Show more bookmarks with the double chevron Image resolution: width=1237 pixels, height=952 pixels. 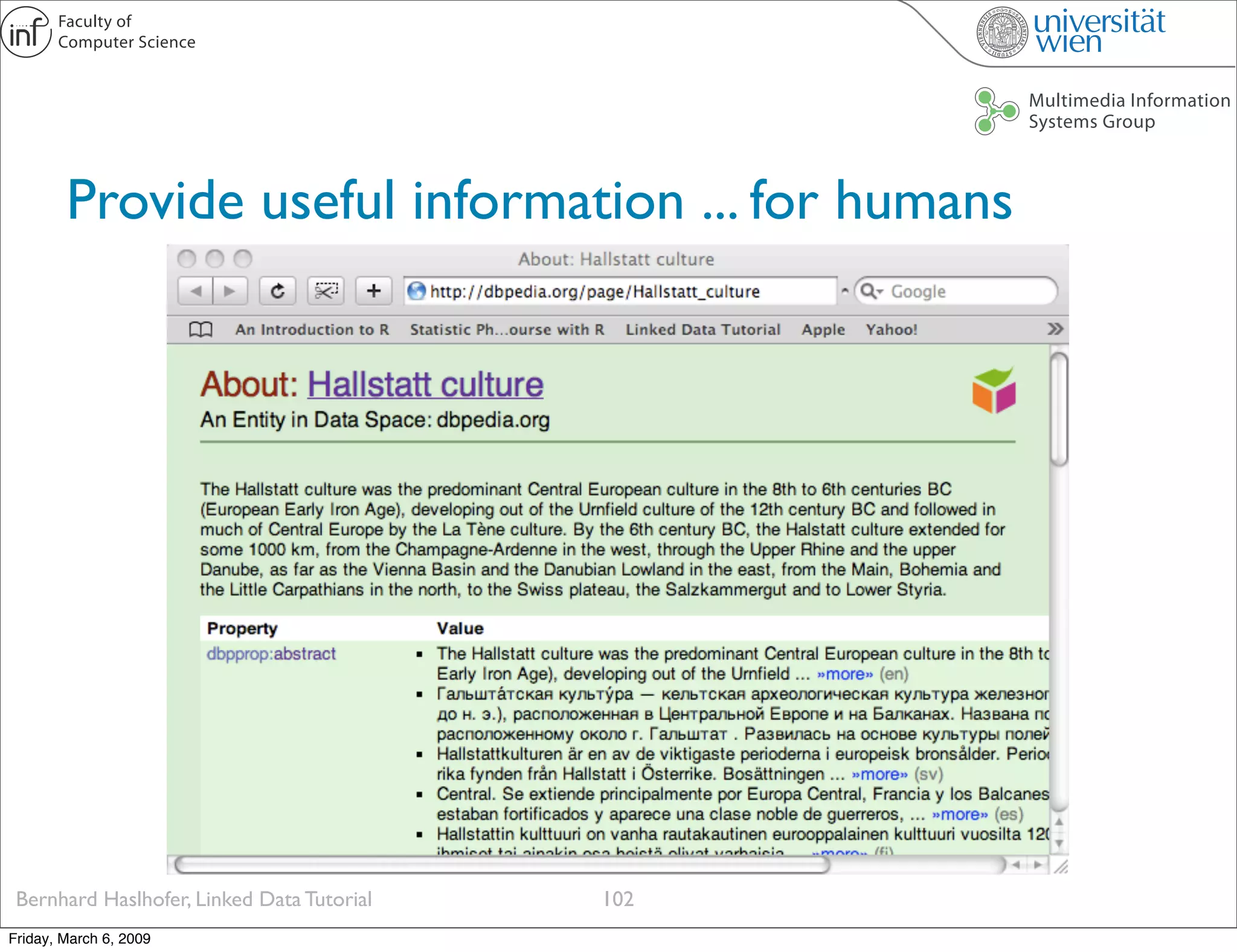pos(1055,329)
